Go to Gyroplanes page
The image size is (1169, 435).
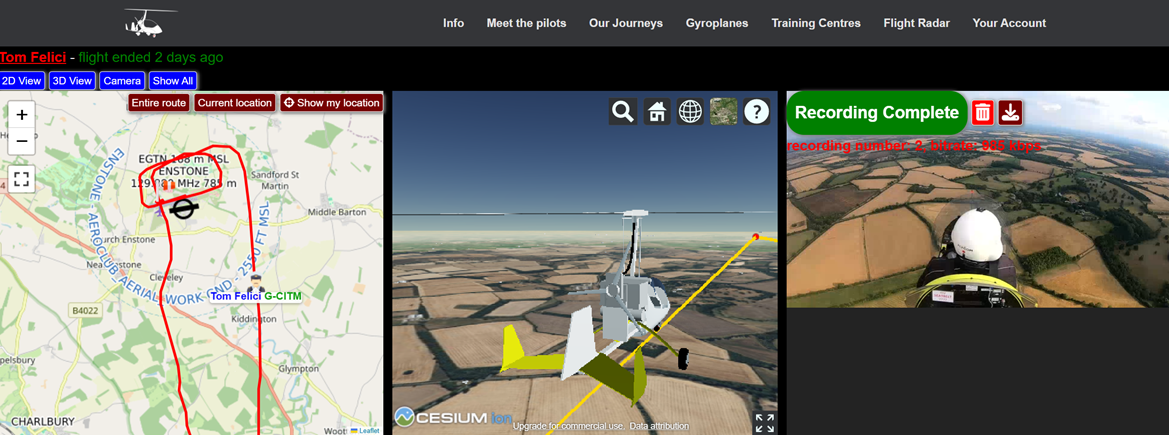(x=717, y=23)
